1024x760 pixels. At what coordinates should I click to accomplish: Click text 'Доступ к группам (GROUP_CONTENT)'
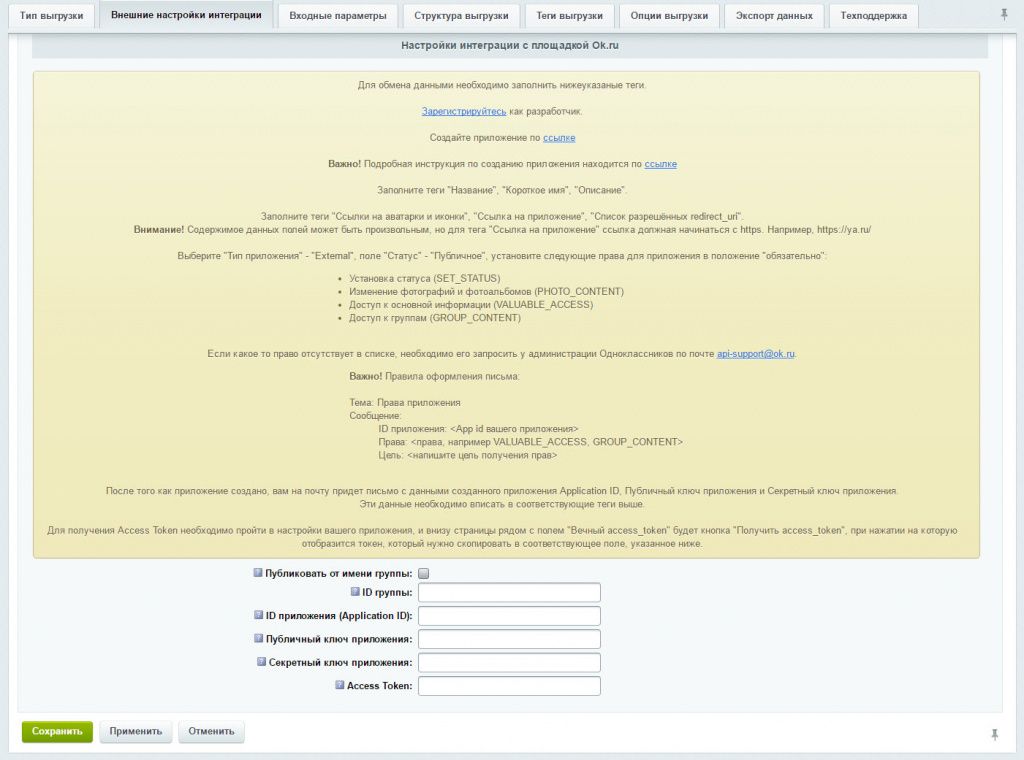[435, 318]
